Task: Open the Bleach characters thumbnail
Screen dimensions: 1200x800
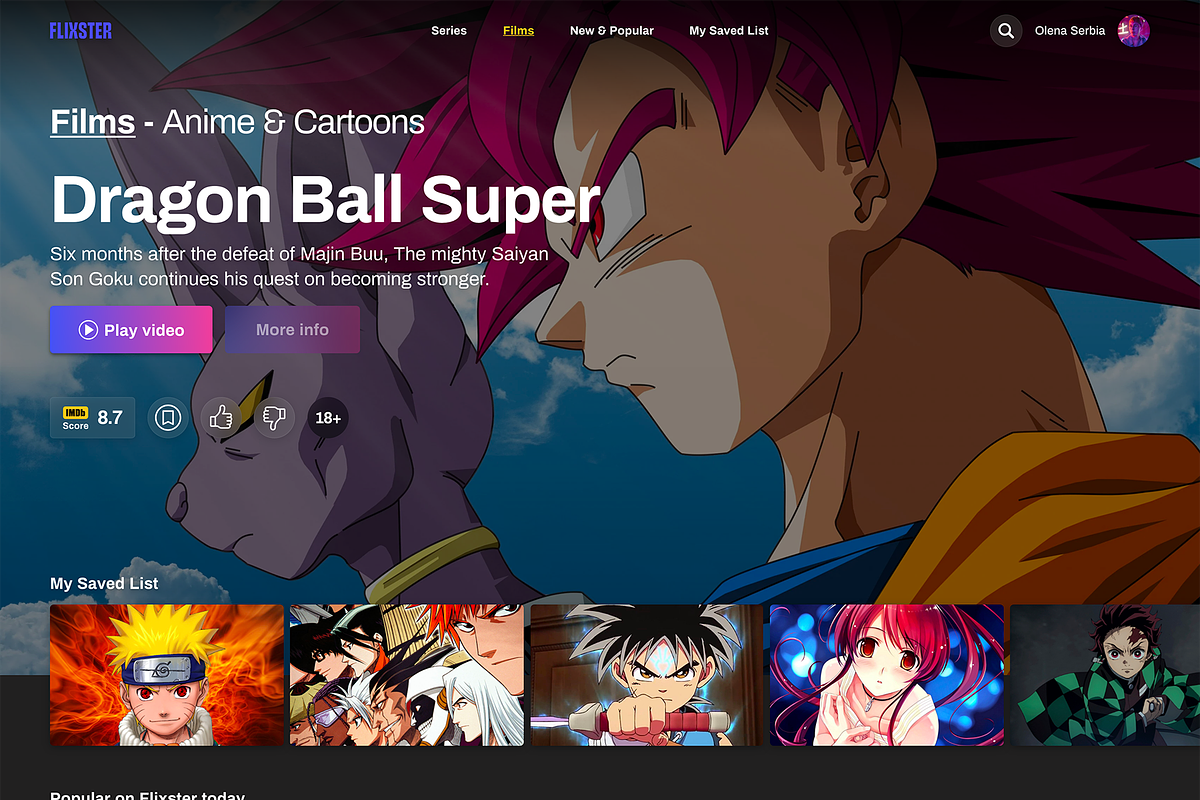Action: (407, 675)
